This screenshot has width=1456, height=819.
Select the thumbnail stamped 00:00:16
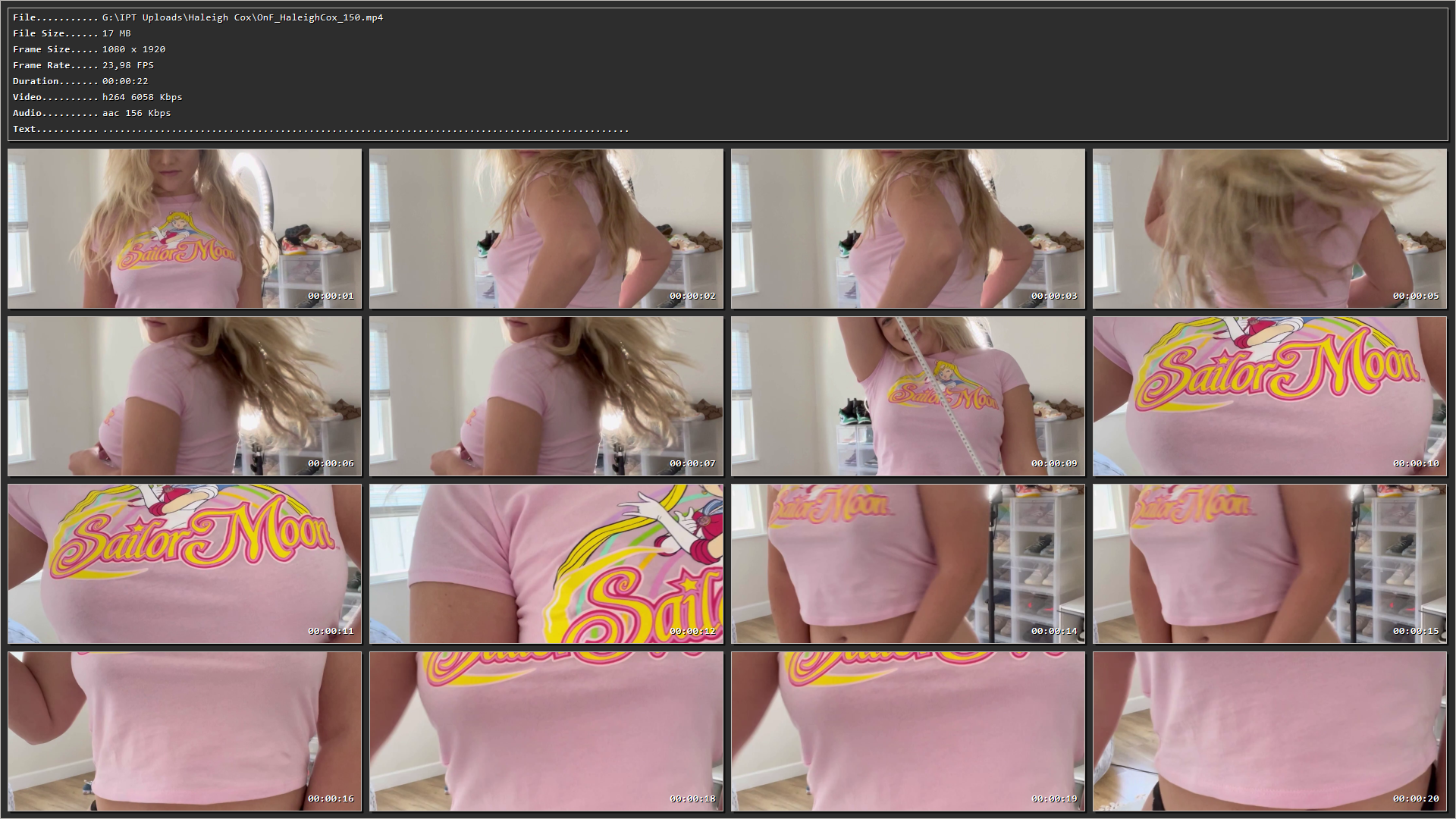tap(184, 731)
